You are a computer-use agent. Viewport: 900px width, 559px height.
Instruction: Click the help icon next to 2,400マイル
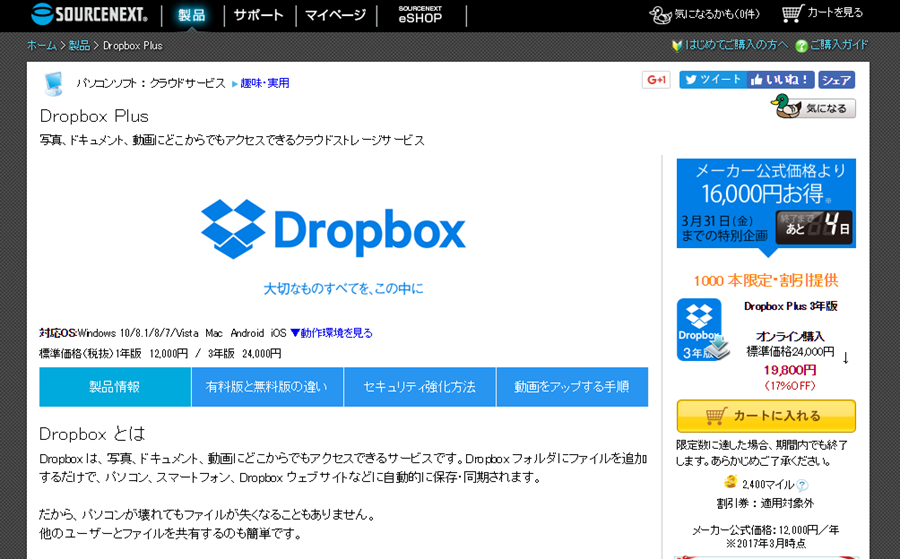pyautogui.click(x=802, y=484)
